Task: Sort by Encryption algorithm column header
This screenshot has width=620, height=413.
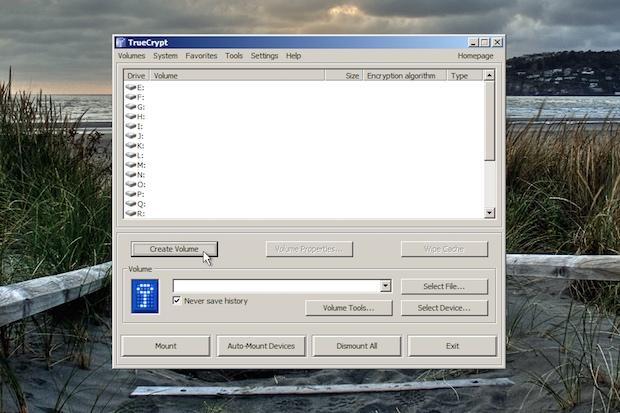Action: point(405,76)
